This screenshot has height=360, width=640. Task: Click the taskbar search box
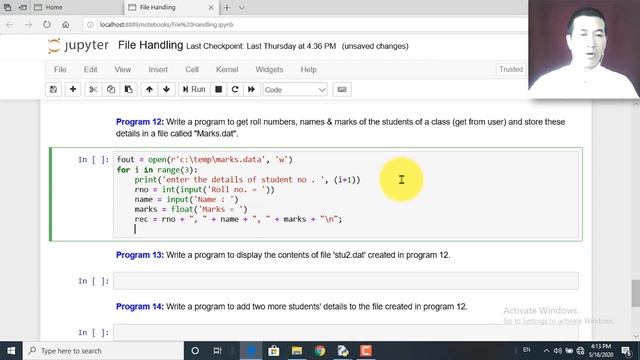(x=103, y=351)
